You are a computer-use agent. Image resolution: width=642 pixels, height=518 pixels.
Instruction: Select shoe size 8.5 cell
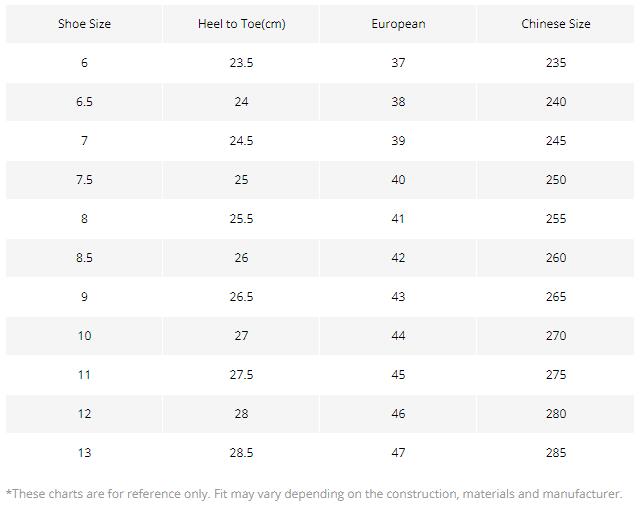pyautogui.click(x=84, y=258)
